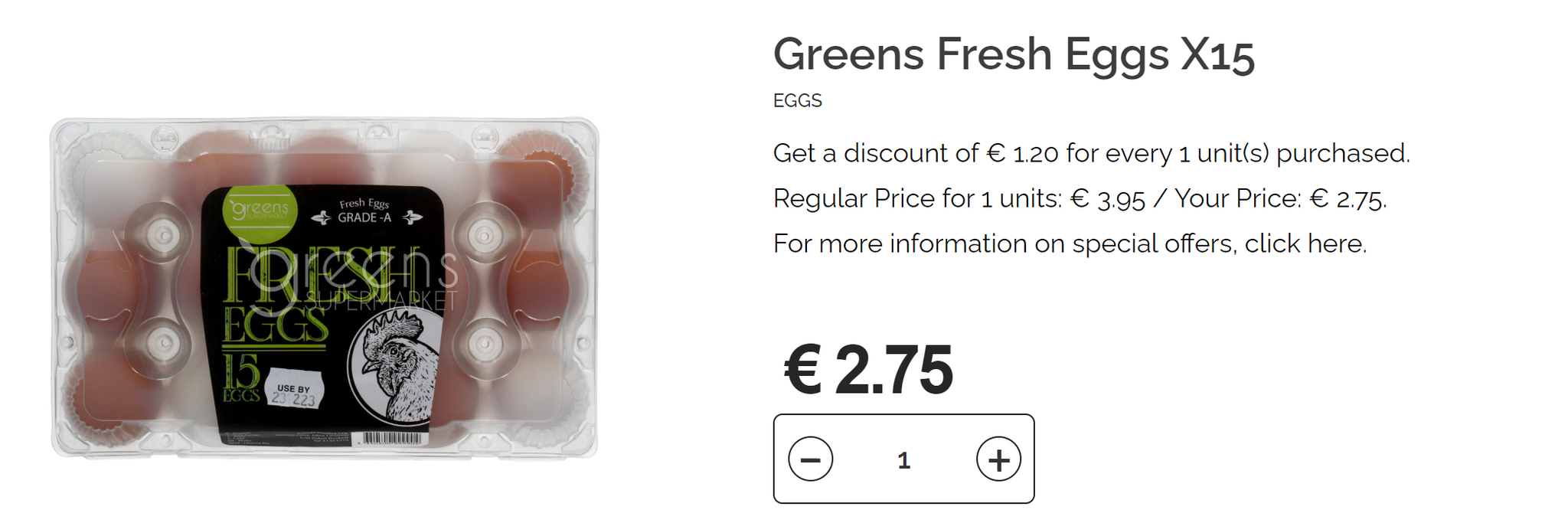Click the USE BY date sticker
The height and width of the screenshot is (513, 1568).
tap(294, 394)
